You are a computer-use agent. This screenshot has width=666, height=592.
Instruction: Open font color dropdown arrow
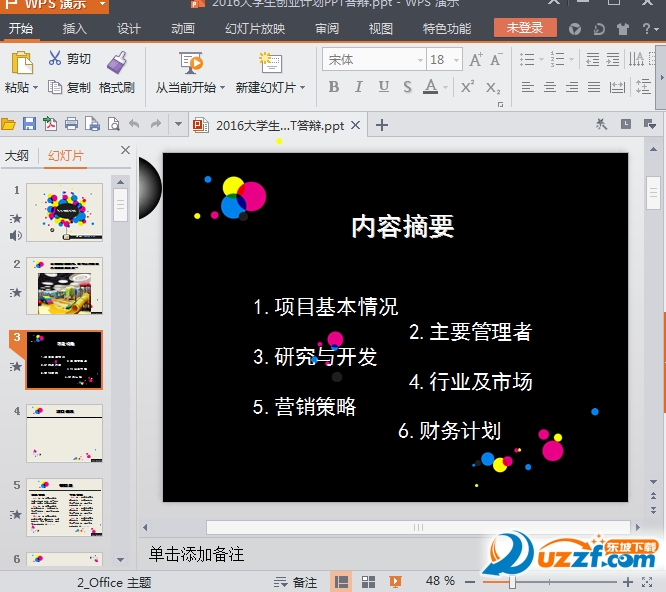(x=445, y=87)
